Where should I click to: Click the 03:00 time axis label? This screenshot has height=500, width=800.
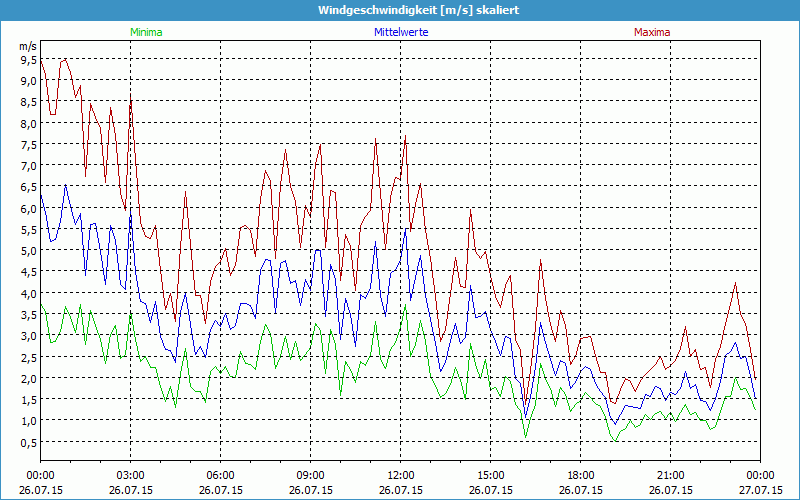pyautogui.click(x=131, y=476)
